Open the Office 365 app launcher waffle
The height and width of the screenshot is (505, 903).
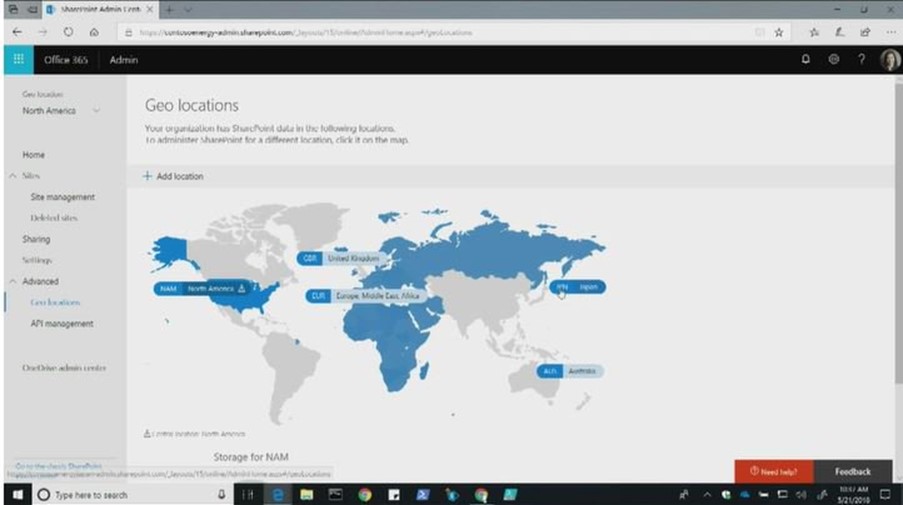[18, 59]
